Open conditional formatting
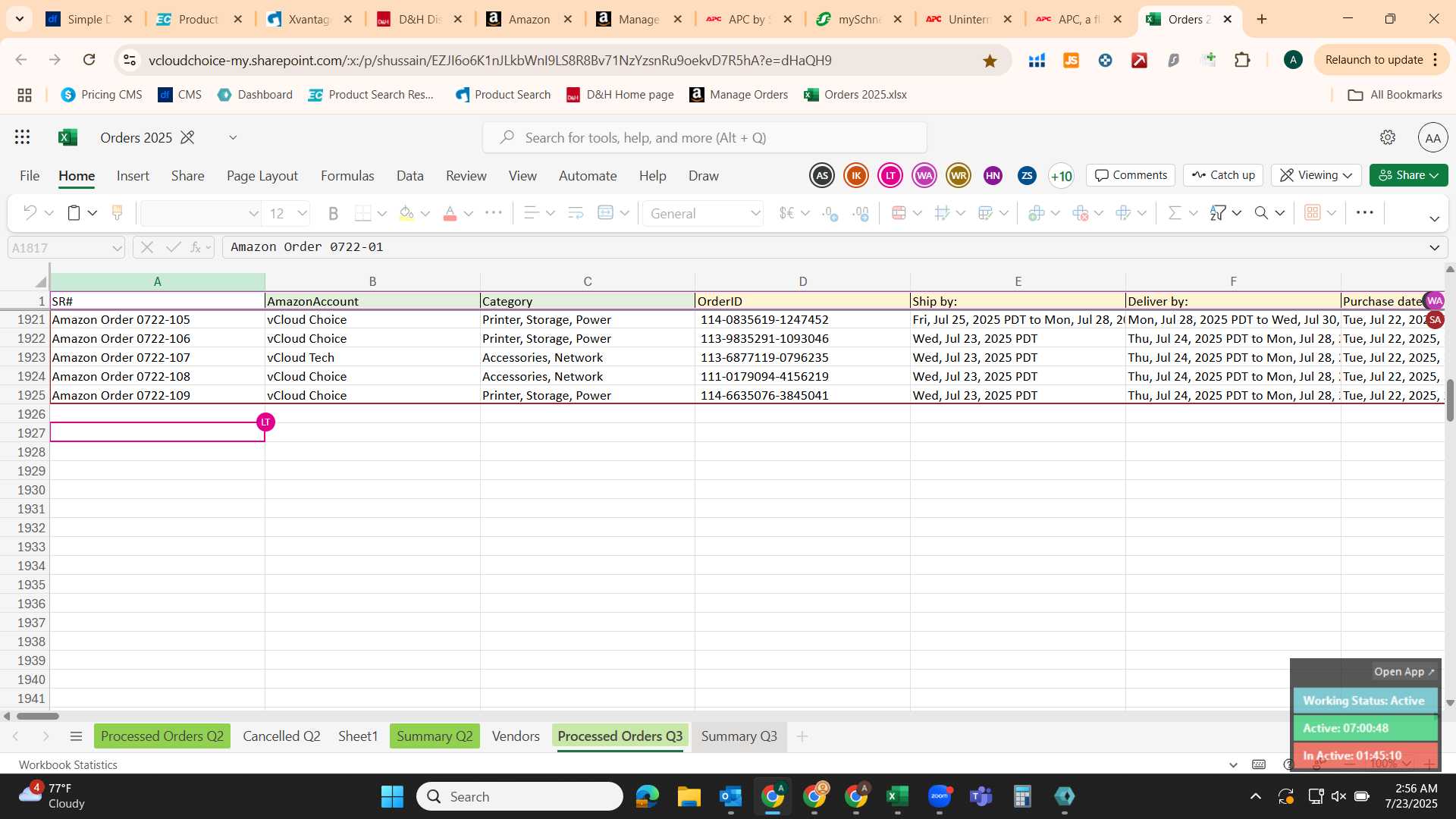The image size is (1456, 819). tap(899, 213)
